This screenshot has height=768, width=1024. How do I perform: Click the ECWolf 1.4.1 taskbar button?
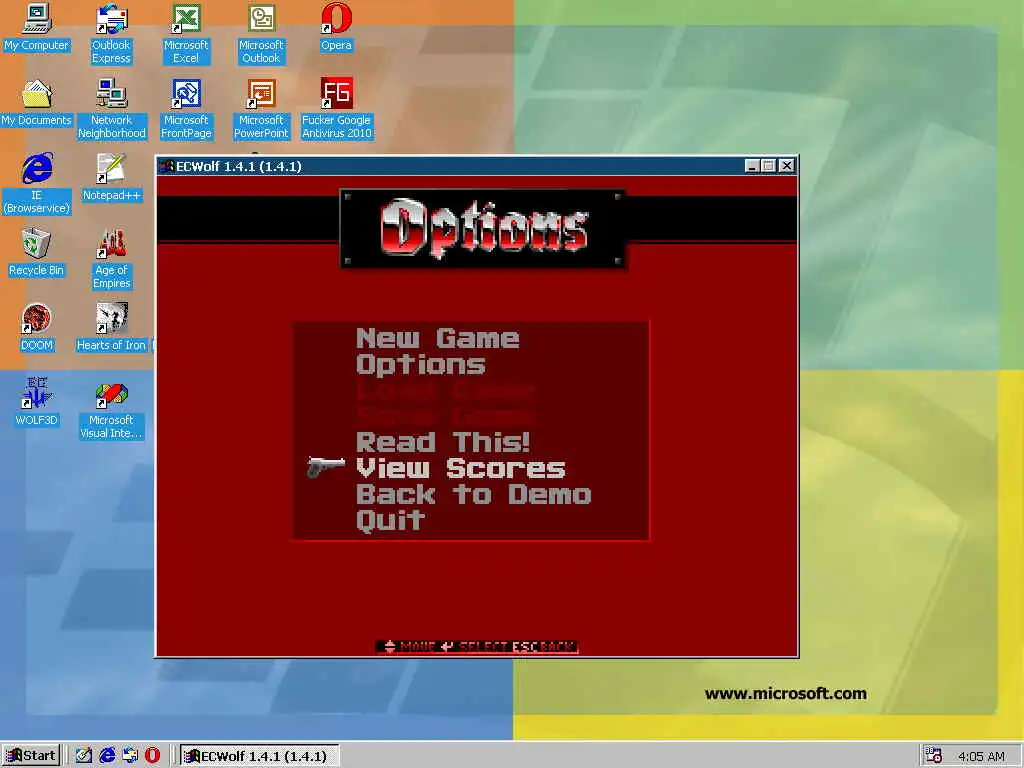(259, 756)
